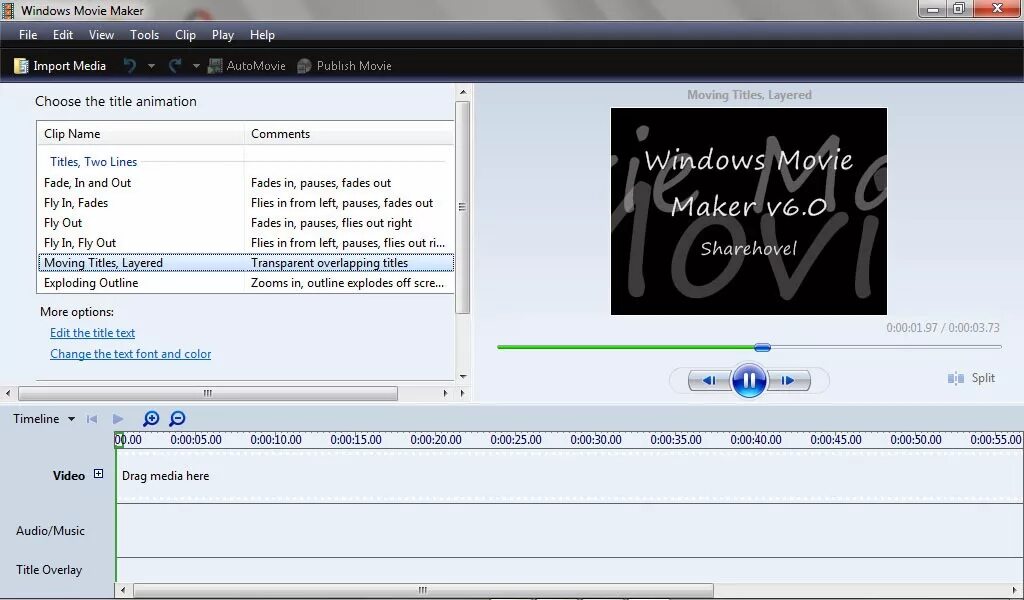Screen dimensions: 1024x600
Task: Click task pane scroll up arrow
Action: pos(463,93)
